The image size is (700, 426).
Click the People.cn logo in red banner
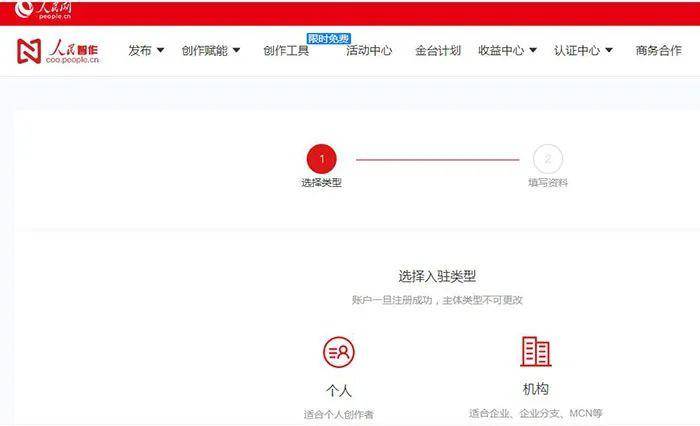(x=43, y=10)
